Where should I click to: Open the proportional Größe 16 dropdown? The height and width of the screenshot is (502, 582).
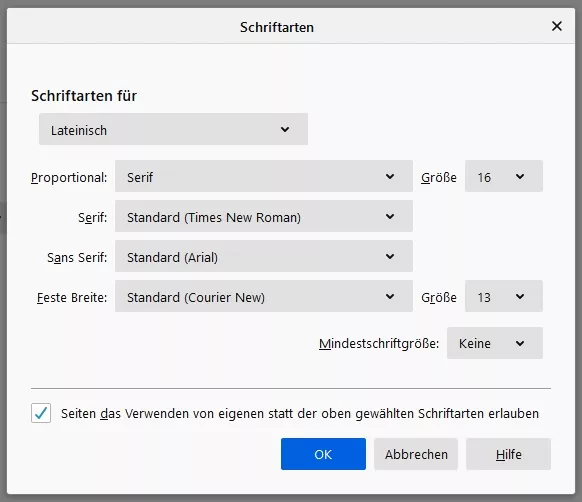click(x=504, y=176)
